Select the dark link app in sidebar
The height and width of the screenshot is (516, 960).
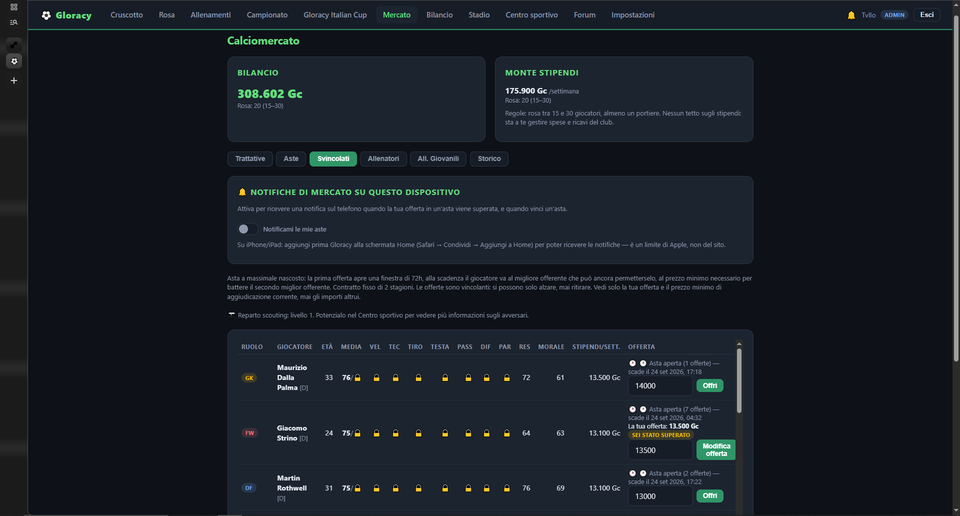13,45
